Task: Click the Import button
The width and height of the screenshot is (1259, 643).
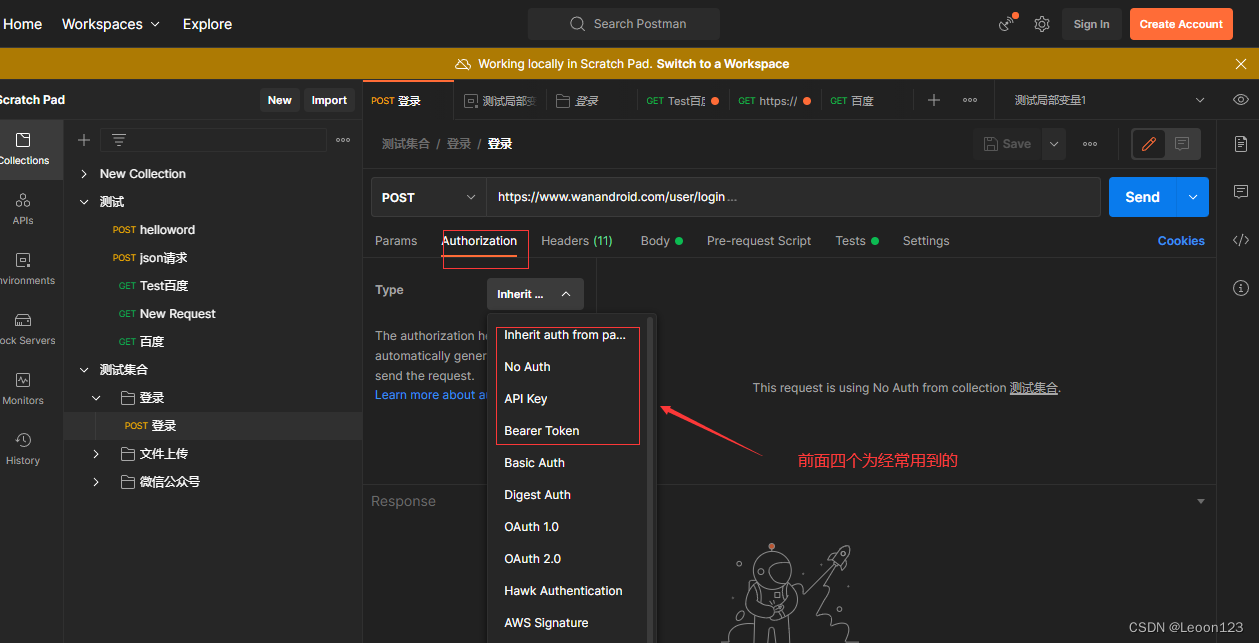Action: click(329, 100)
